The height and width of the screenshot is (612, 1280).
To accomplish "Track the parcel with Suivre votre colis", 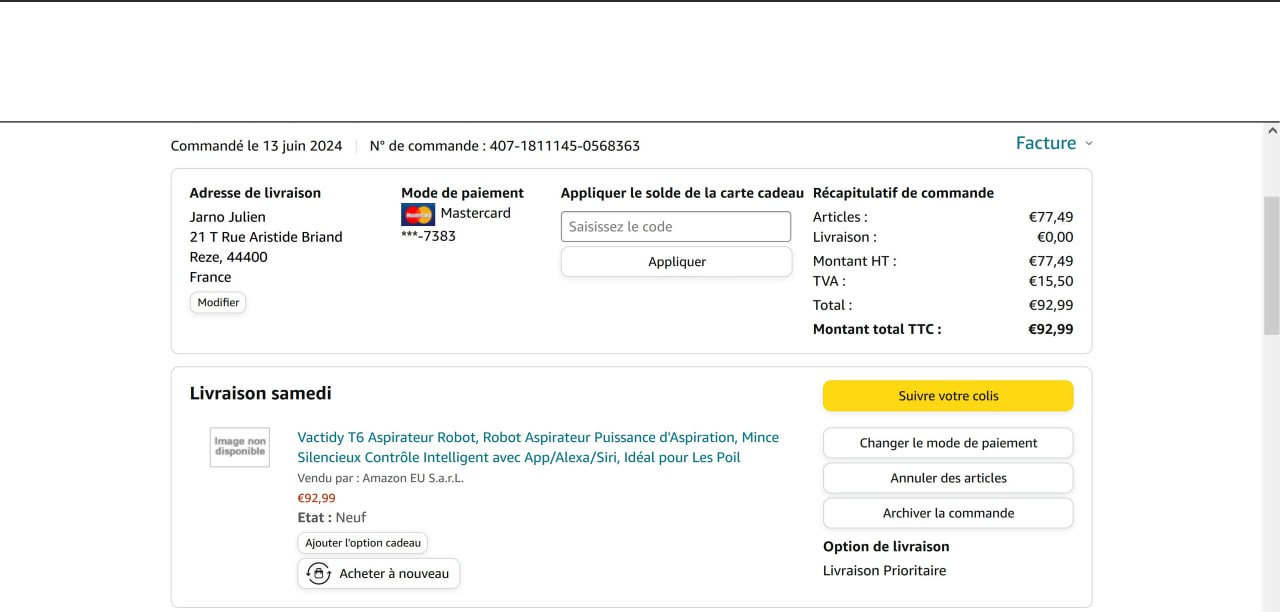I will (947, 396).
